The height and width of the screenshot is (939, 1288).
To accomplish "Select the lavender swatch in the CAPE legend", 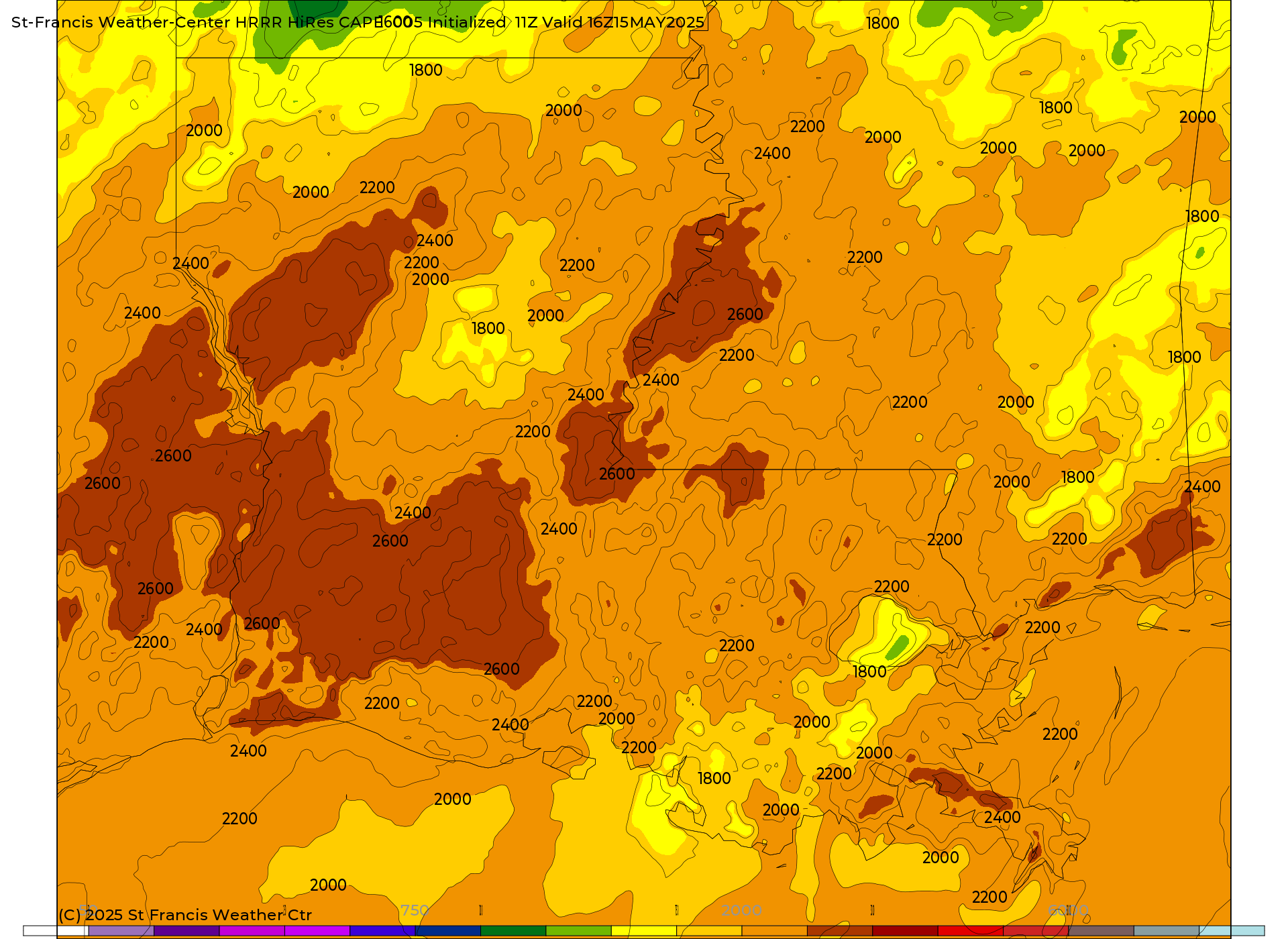I will [121, 931].
